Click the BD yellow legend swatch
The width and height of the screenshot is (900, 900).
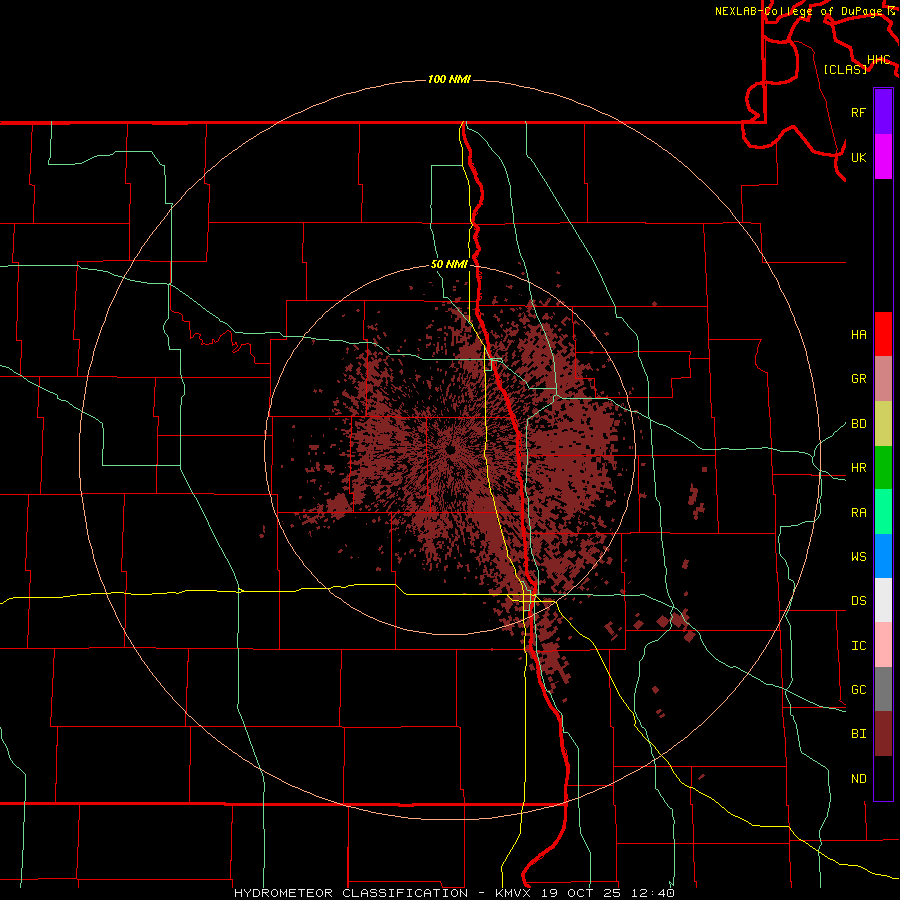(x=883, y=423)
